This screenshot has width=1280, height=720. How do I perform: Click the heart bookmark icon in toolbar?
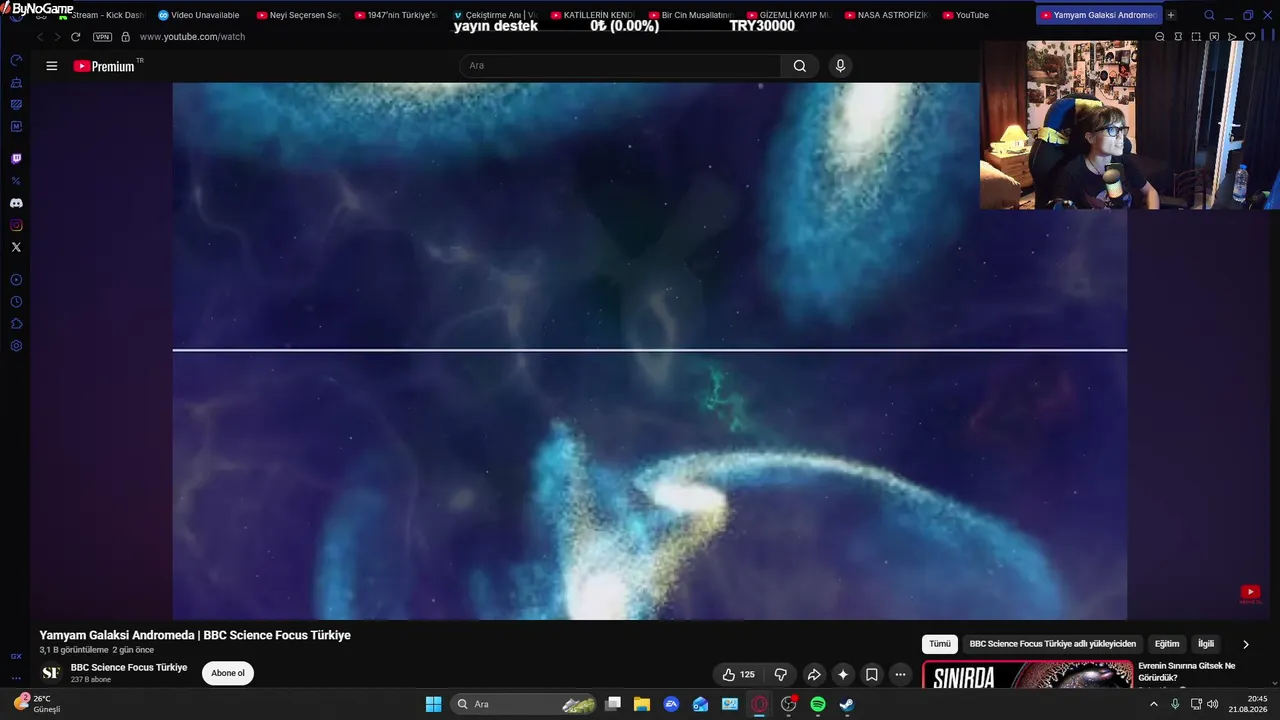coord(1249,37)
